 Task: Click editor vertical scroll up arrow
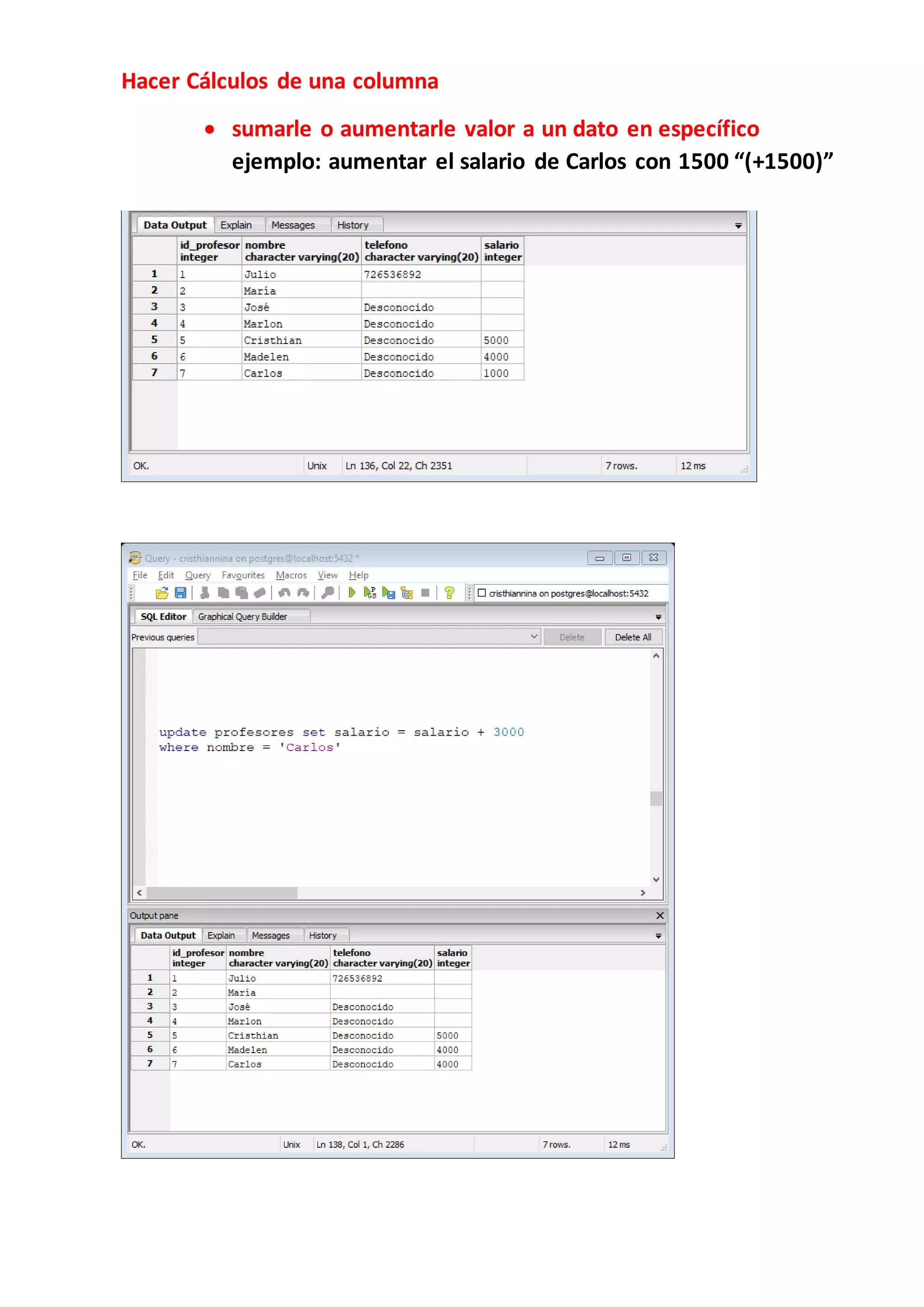(656, 656)
